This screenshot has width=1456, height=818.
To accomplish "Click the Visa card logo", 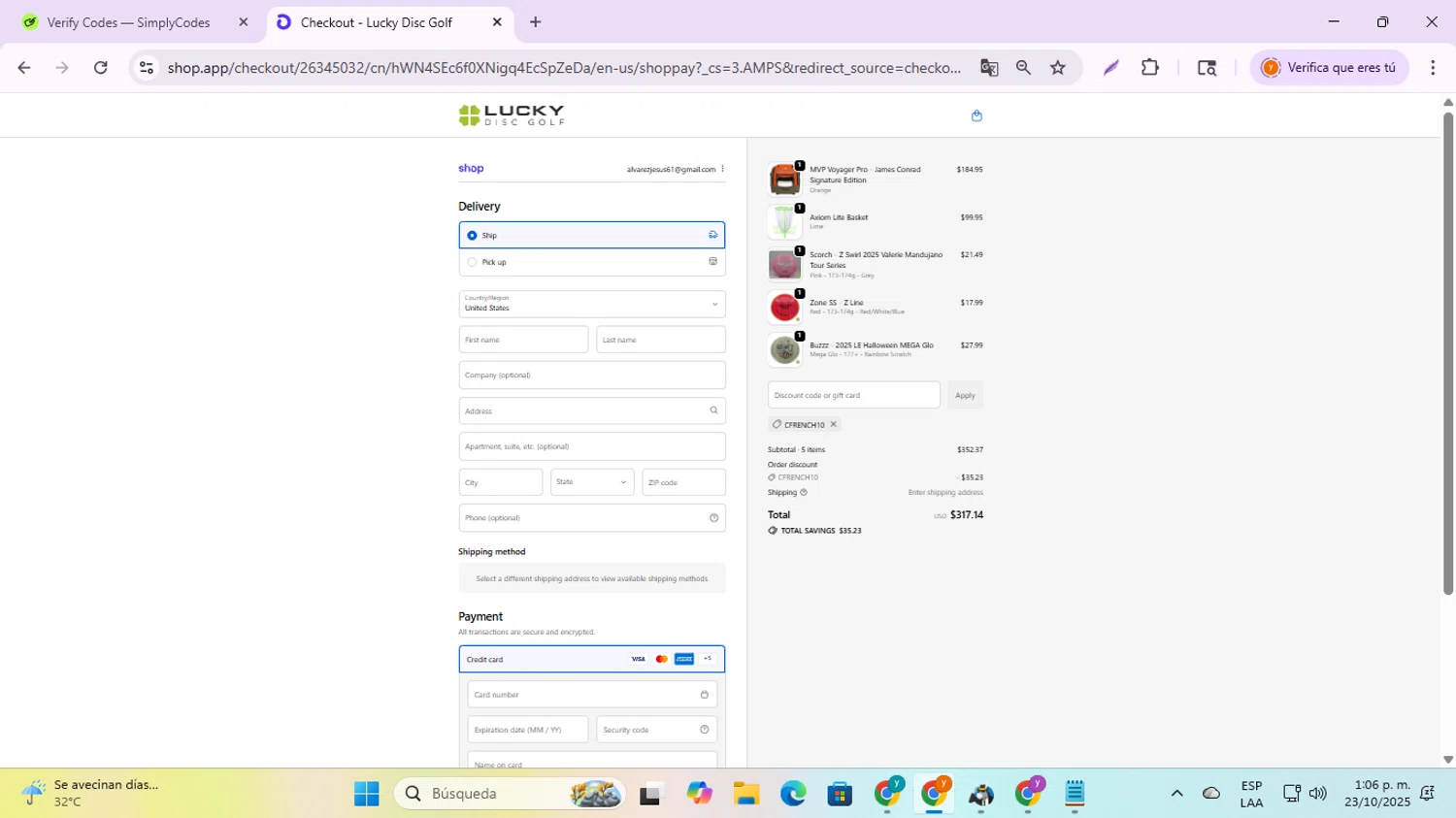I will (638, 659).
